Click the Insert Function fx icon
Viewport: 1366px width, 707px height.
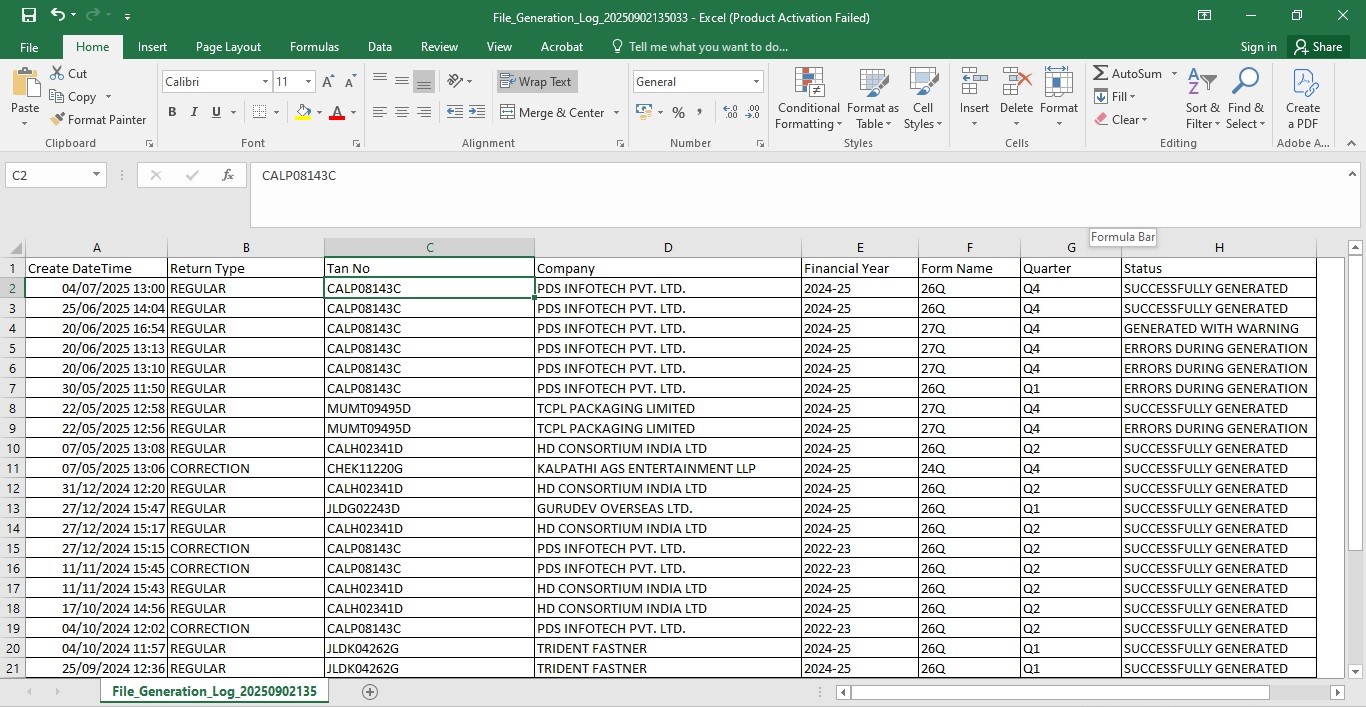click(x=228, y=175)
